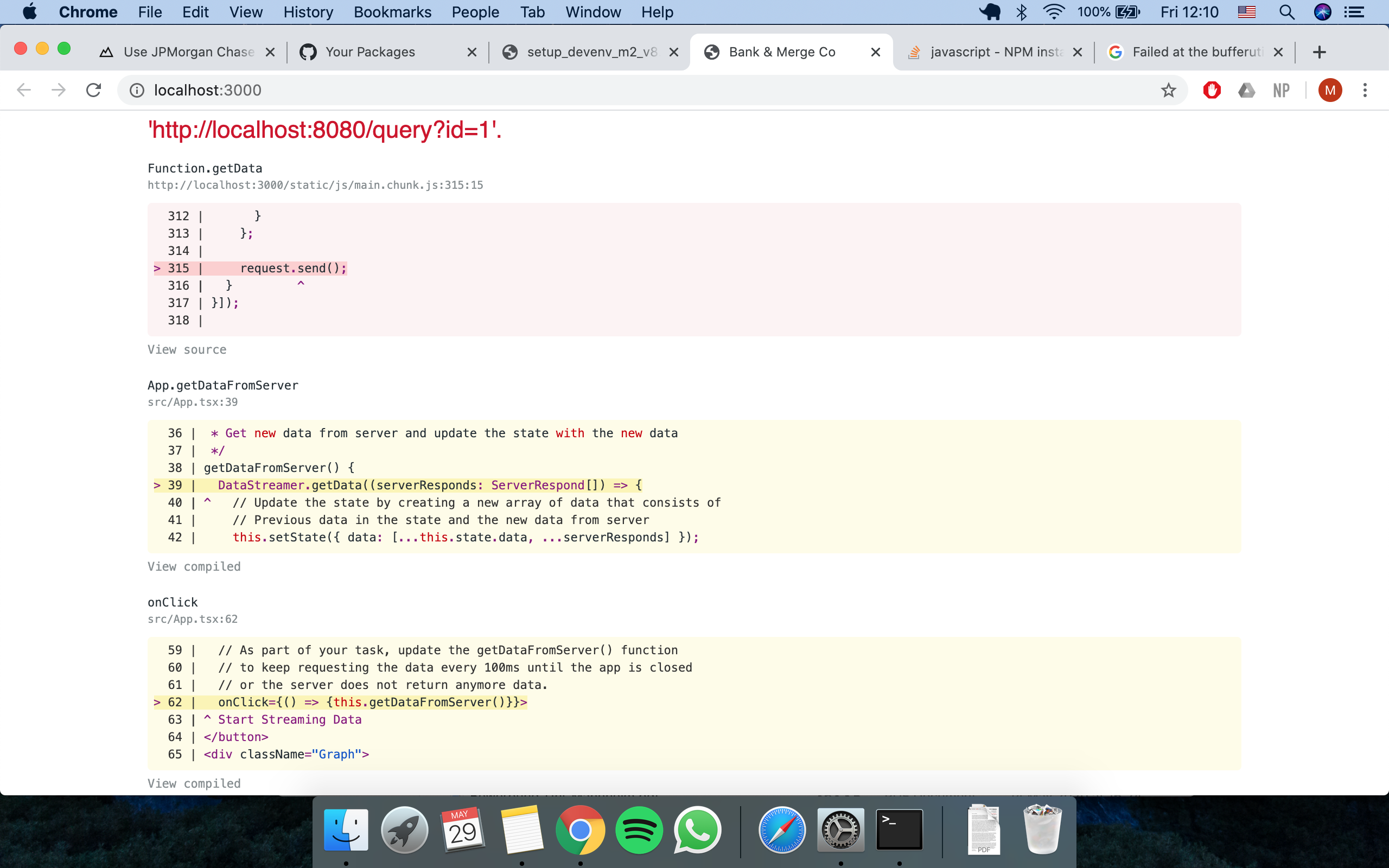Open Chrome's three-dot customize menu
This screenshot has height=868, width=1389.
click(x=1365, y=90)
